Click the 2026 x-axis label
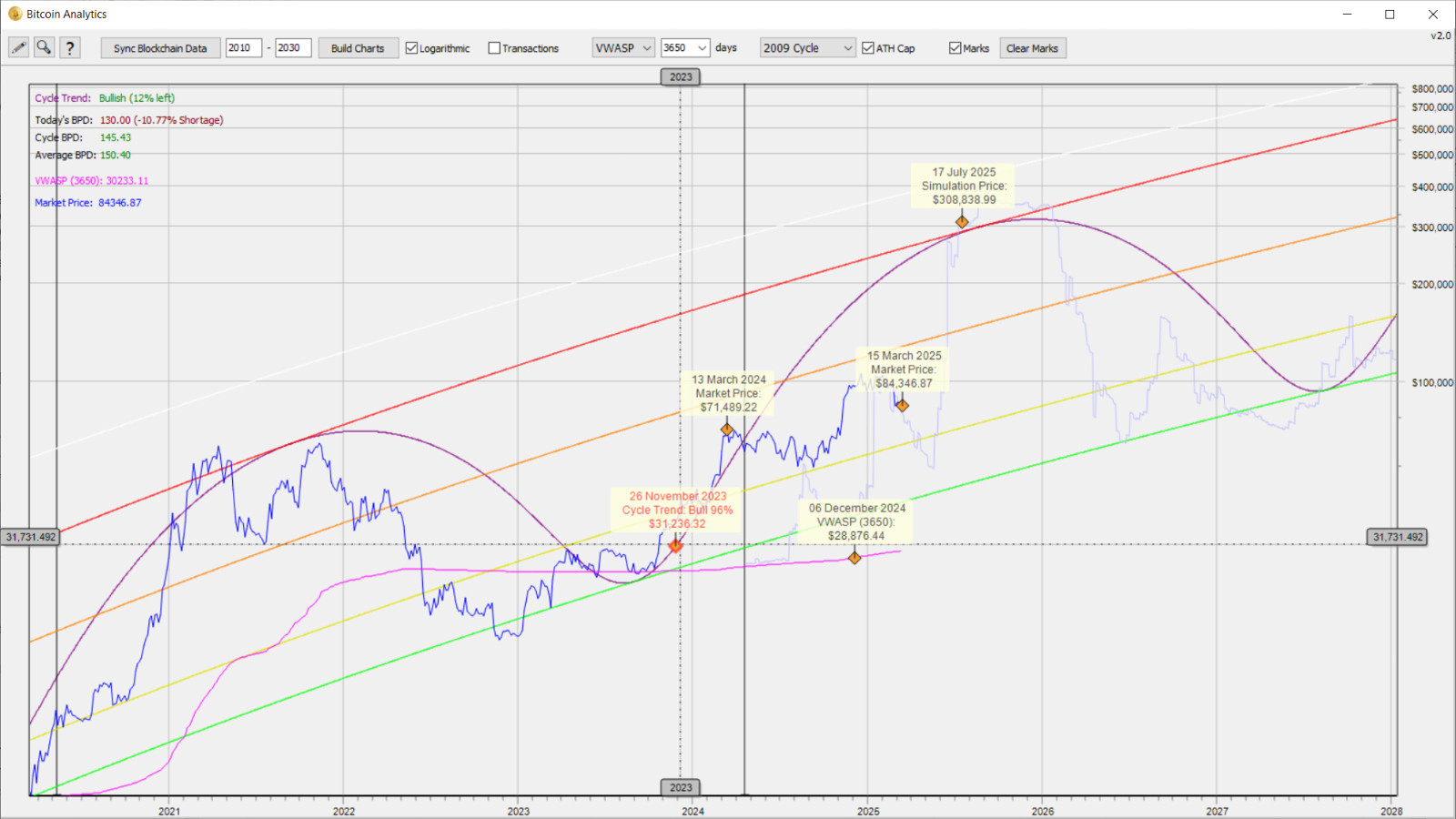Screen dimensions: 1456x819 (x=1043, y=811)
